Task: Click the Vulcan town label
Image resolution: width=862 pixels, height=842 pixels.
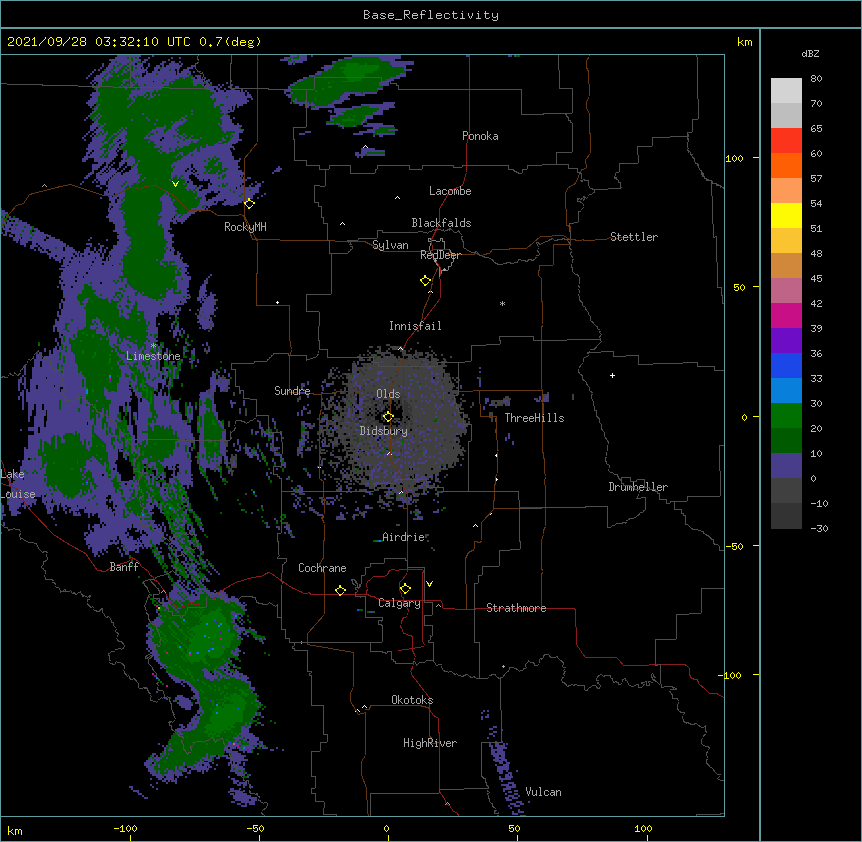Action: [543, 792]
